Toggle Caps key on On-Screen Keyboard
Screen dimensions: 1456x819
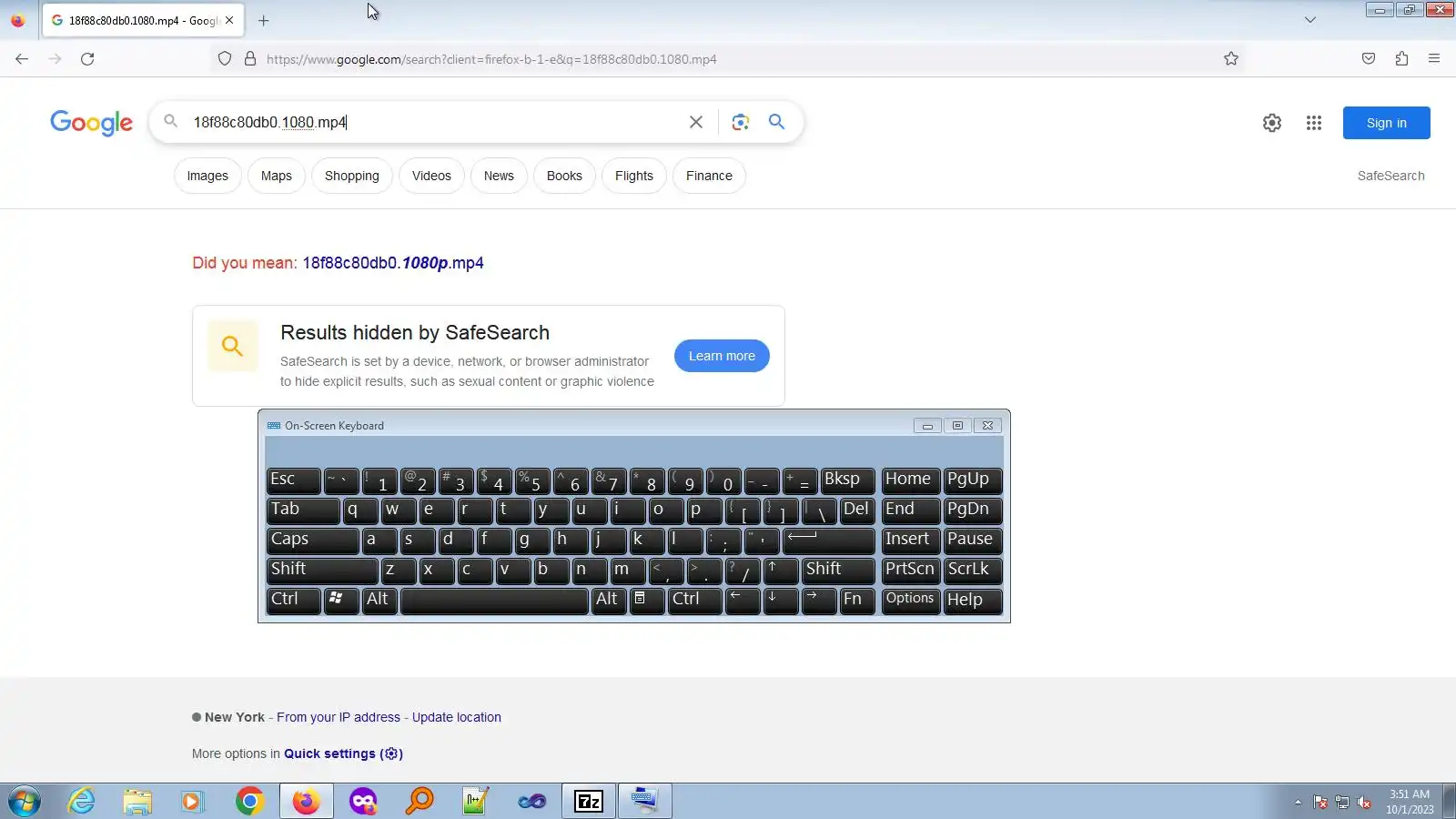[313, 540]
